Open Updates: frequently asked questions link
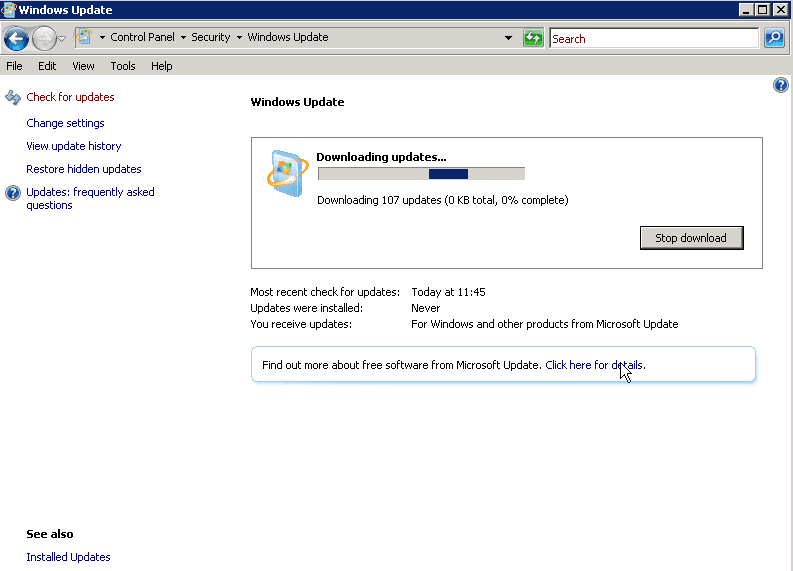 click(x=90, y=198)
